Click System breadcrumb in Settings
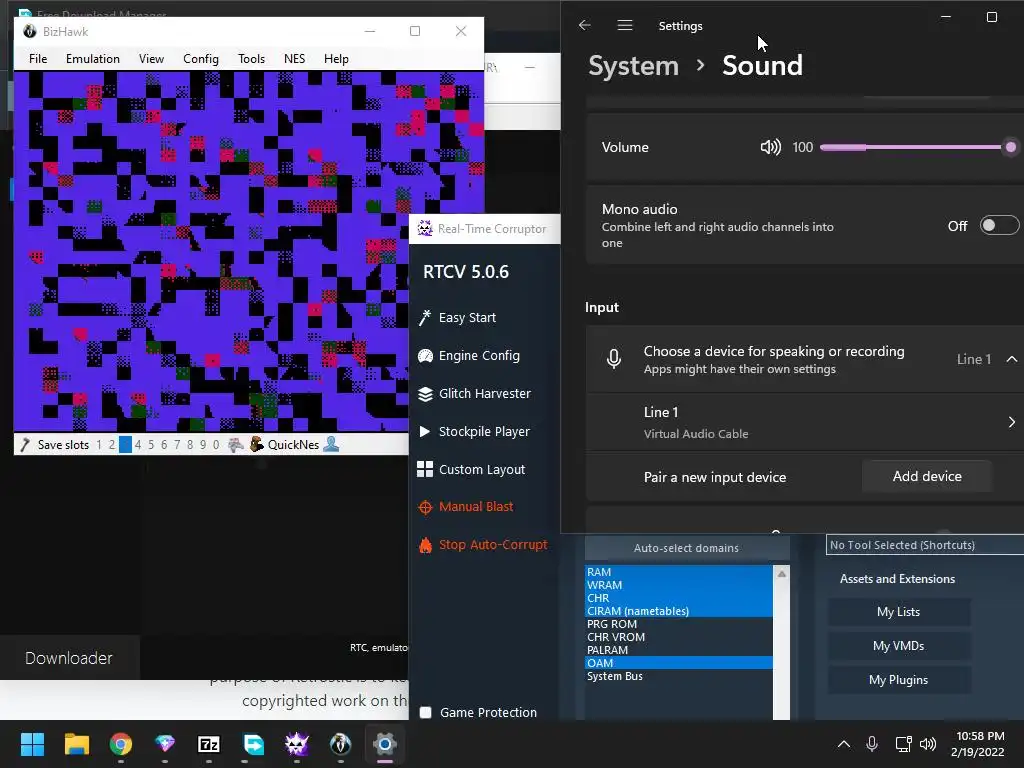This screenshot has width=1024, height=768. 633,66
